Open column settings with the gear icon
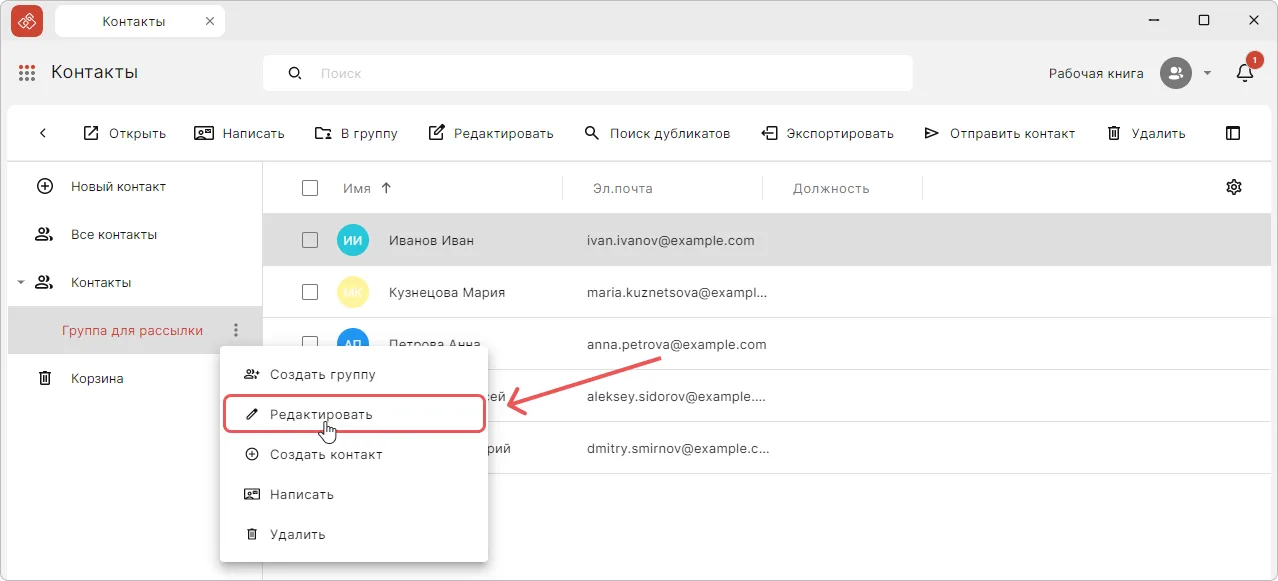 pos(1233,186)
